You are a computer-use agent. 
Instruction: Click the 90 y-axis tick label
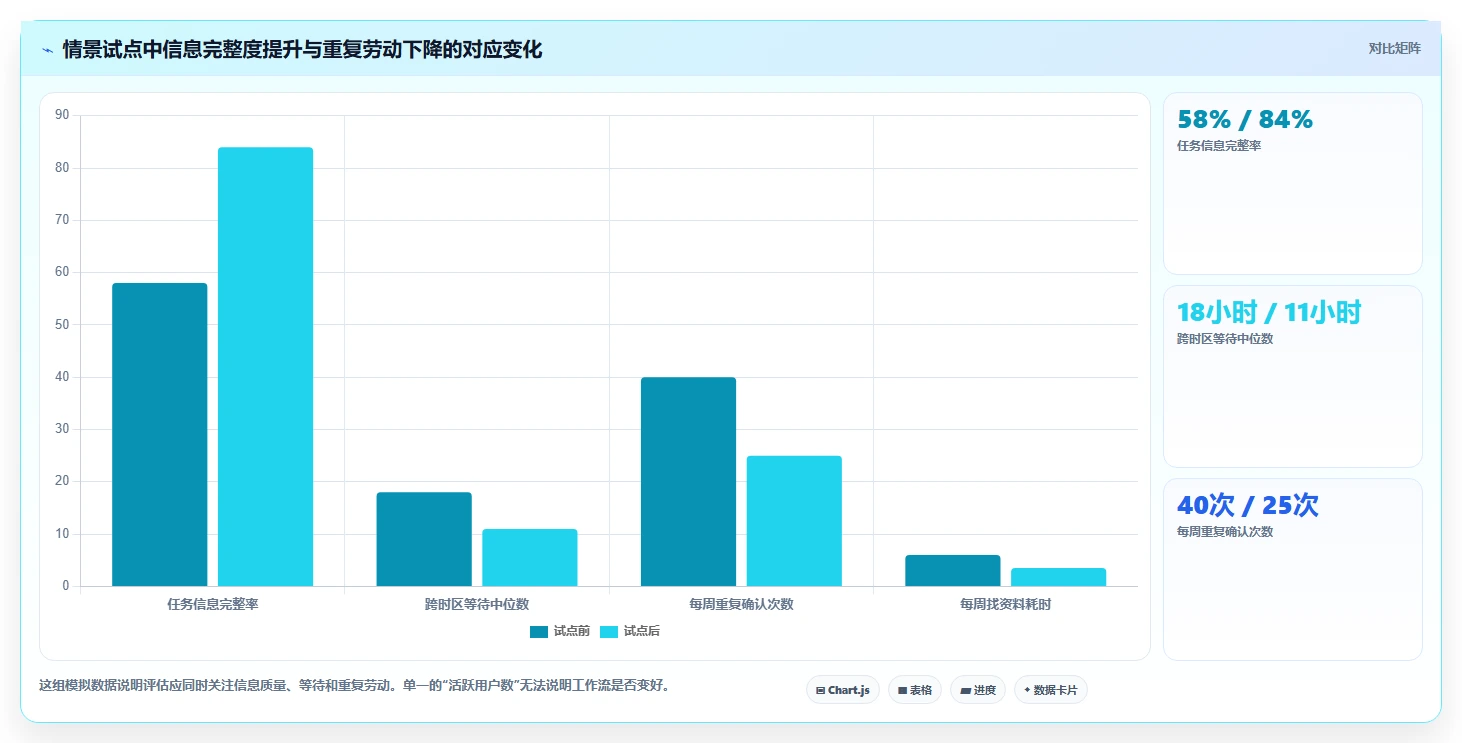click(x=62, y=115)
